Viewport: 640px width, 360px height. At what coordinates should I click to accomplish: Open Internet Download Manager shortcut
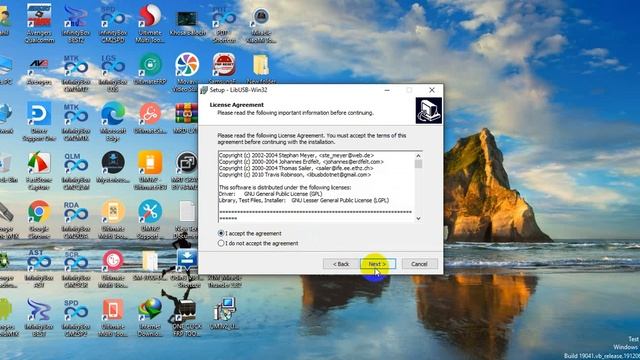150,317
